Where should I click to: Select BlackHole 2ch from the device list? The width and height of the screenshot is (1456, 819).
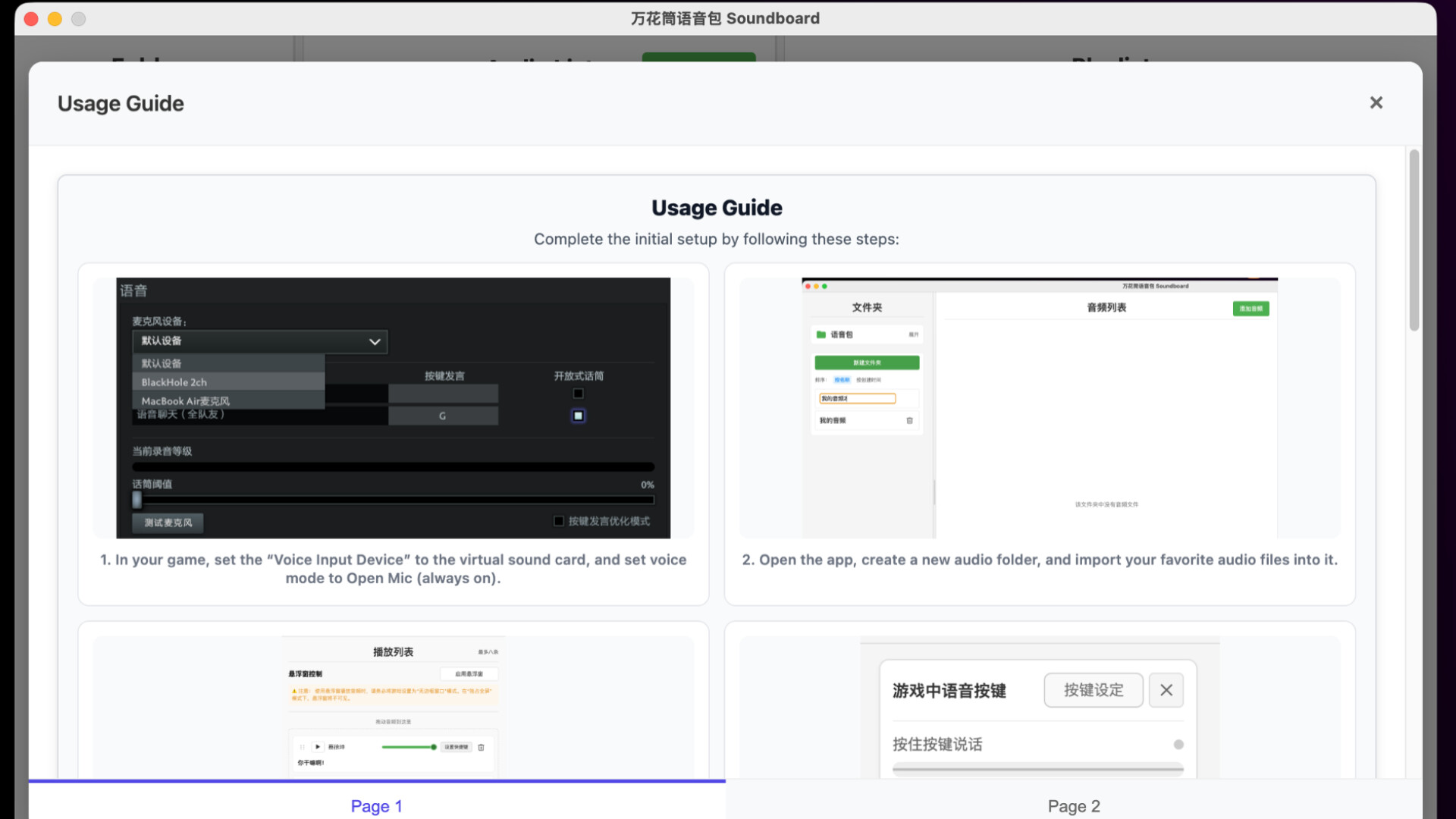tap(174, 382)
